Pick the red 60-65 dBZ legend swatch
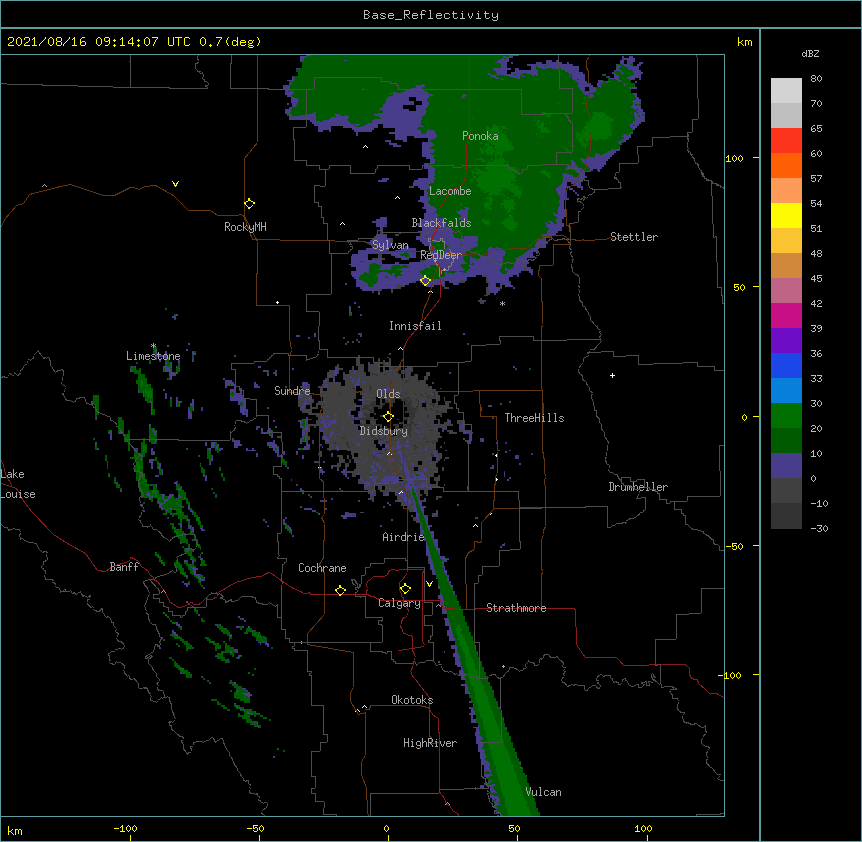 [x=786, y=141]
